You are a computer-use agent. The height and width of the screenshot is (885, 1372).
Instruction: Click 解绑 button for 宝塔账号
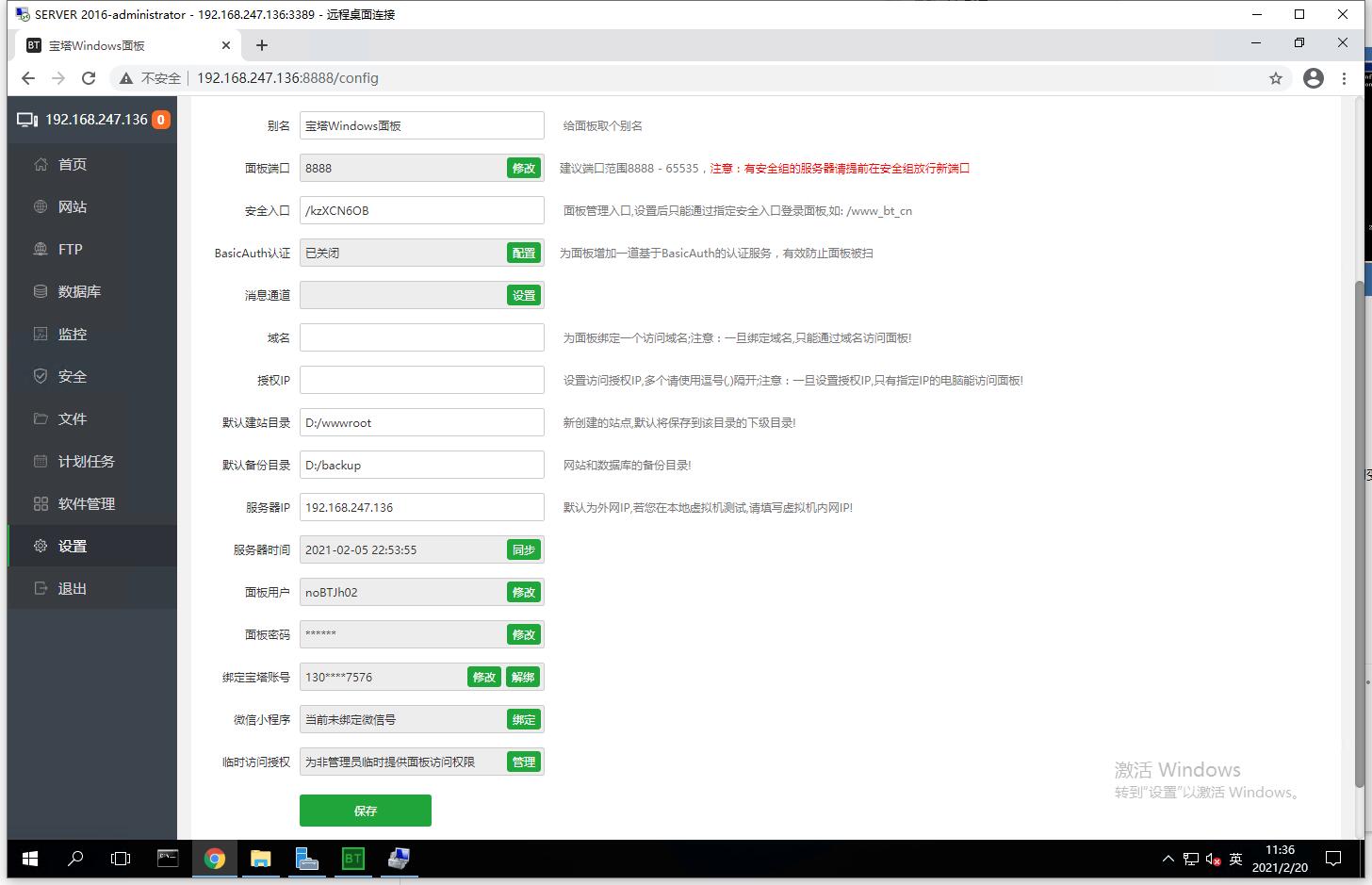(x=523, y=677)
